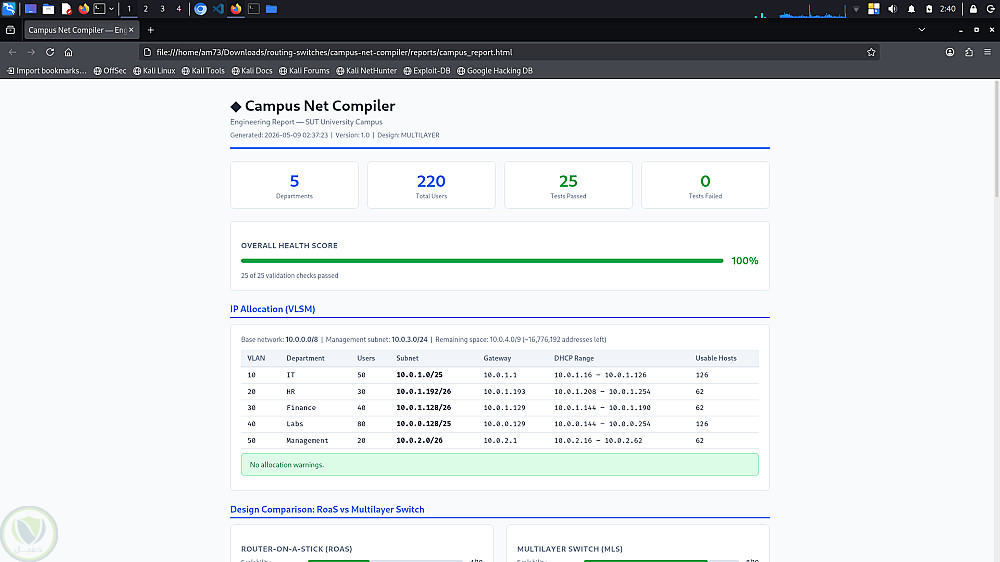Expand the network tray dropdown arrow

(x=856, y=9)
